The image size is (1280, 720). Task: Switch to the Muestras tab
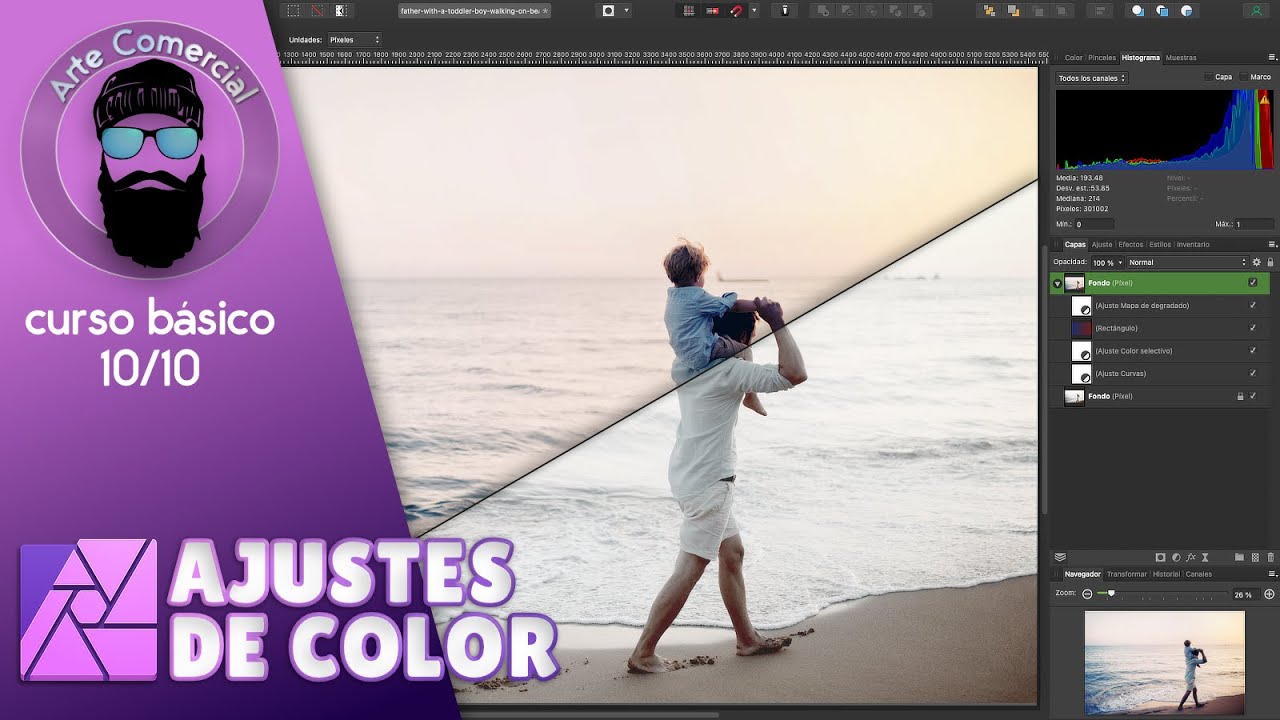coord(1181,57)
